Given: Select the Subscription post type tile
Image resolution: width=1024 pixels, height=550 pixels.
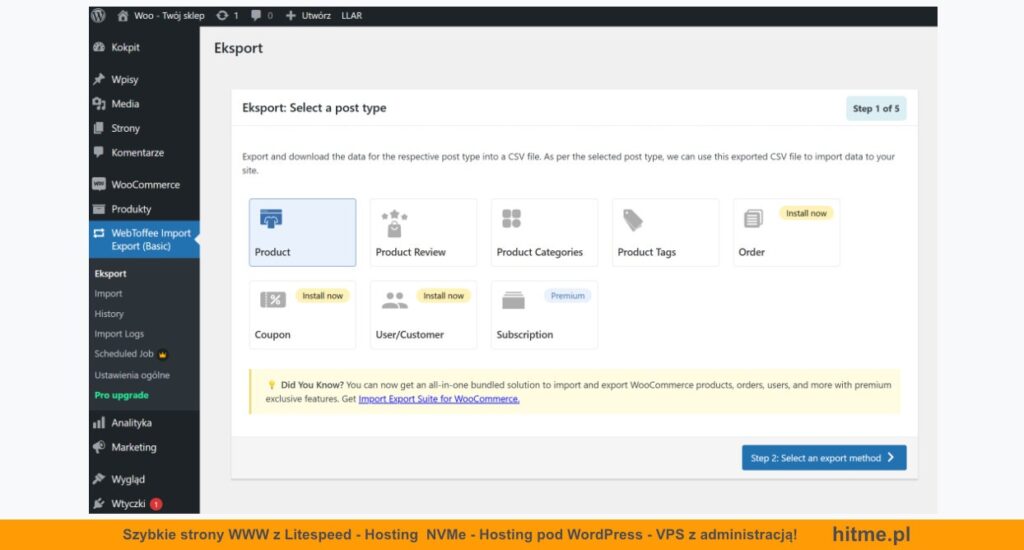Looking at the screenshot, I should pyautogui.click(x=543, y=315).
